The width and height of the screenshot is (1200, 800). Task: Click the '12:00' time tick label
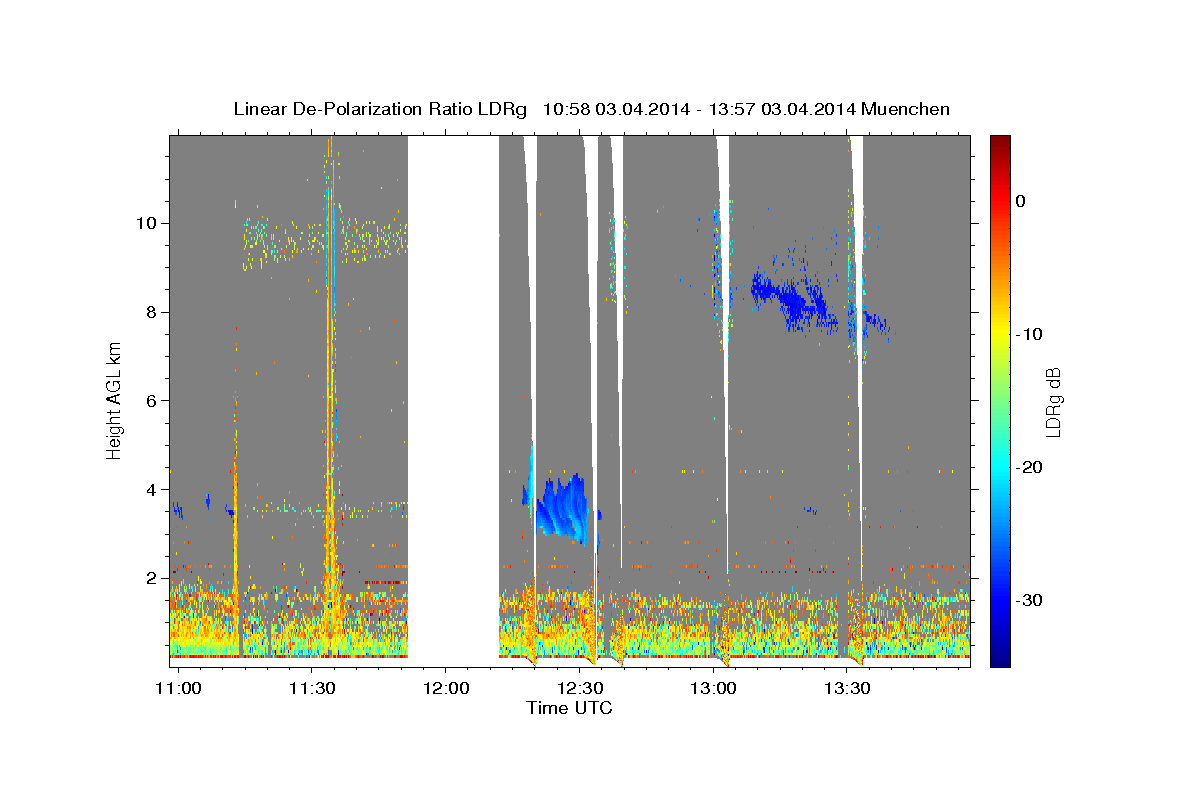446,689
